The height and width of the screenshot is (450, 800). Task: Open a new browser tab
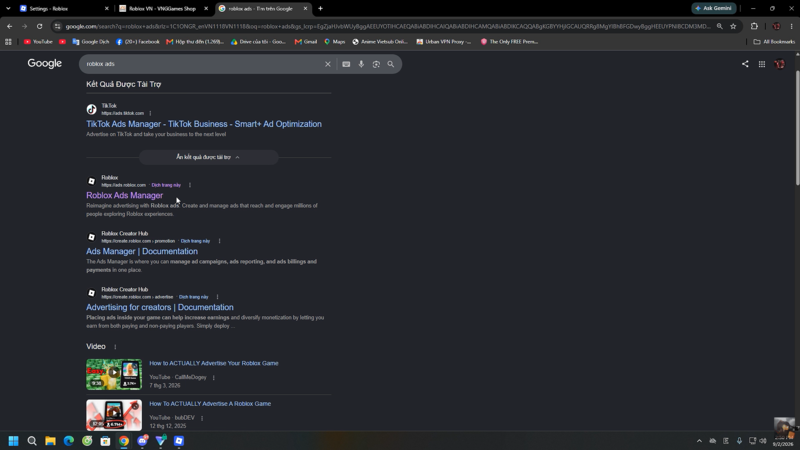pos(320,8)
